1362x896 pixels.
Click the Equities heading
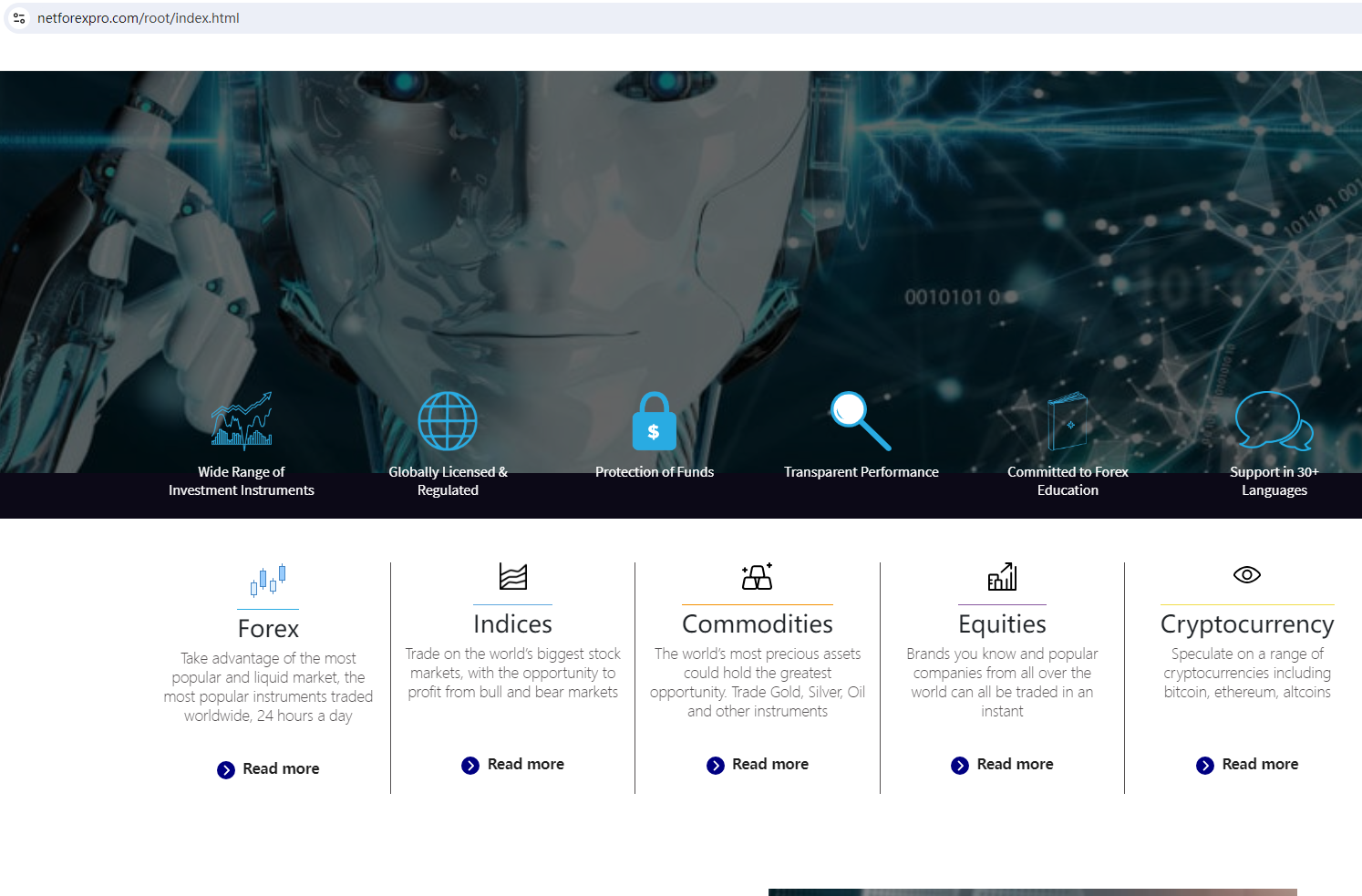[x=1002, y=624]
